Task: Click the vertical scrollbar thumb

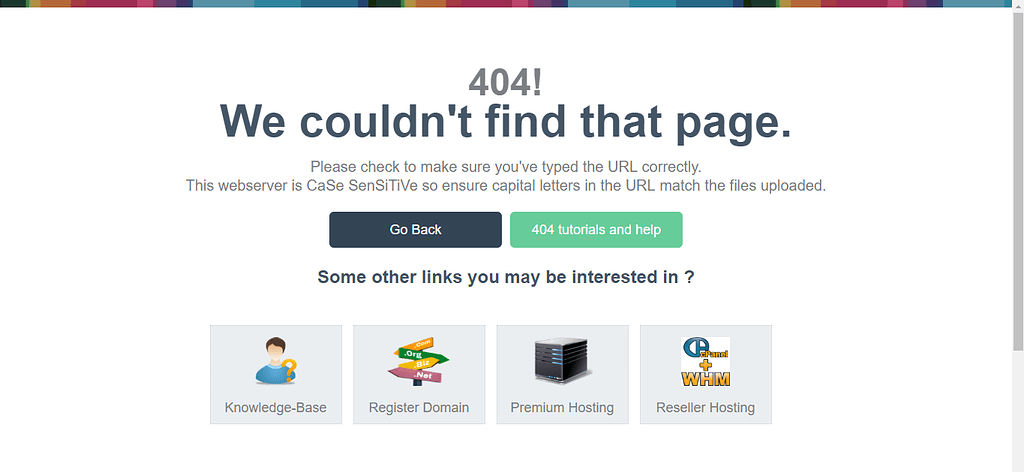Action: (x=1018, y=180)
